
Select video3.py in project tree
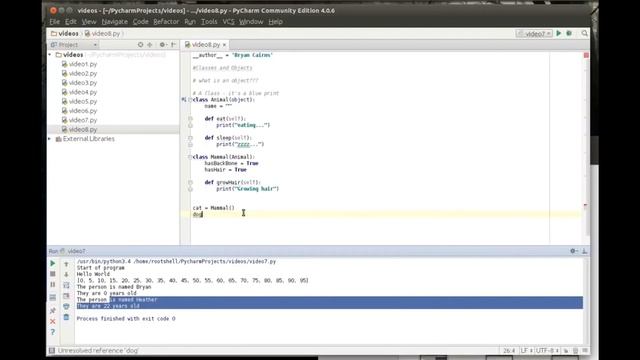79,83
